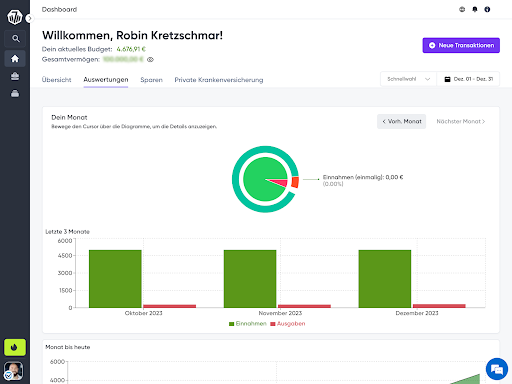This screenshot has height=384, width=512.
Task: Toggle Gesamtvermögen visibility eye icon
Action: pos(150,60)
